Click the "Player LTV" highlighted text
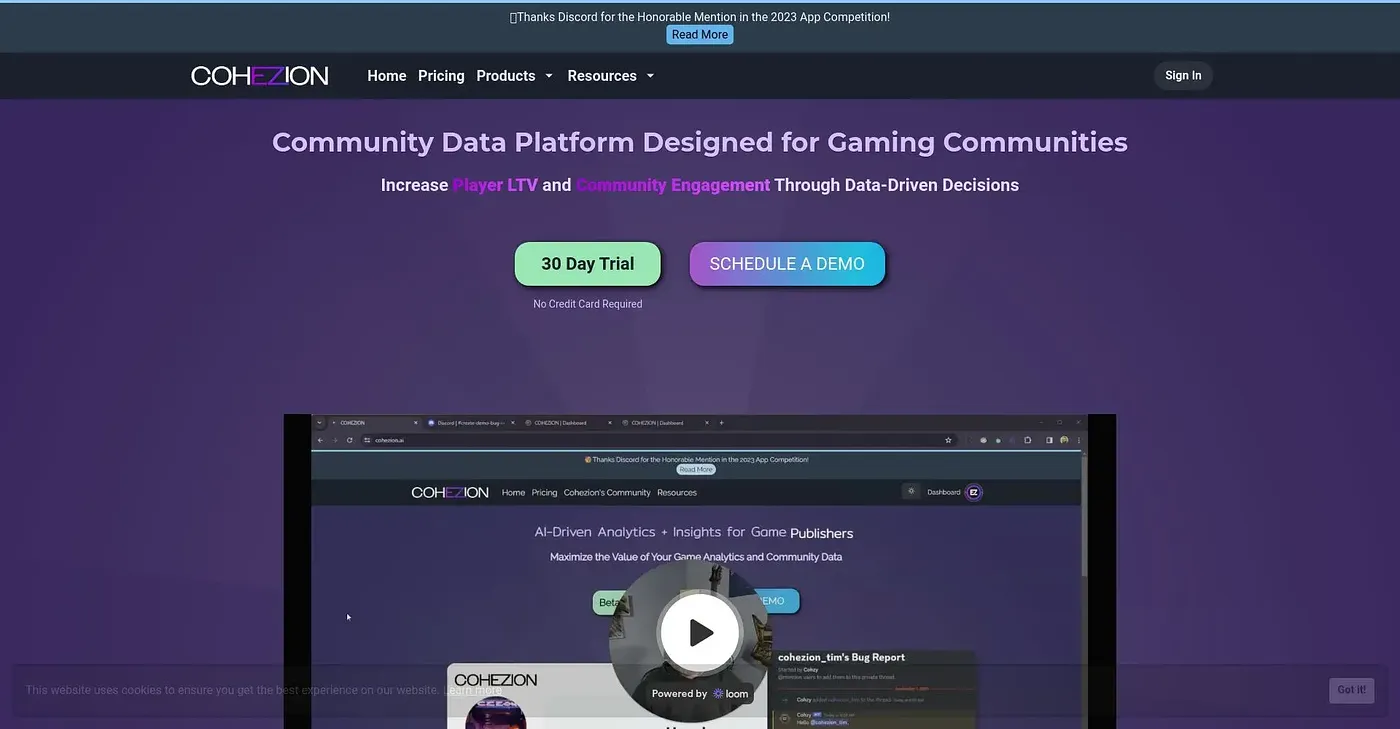The image size is (1400, 729). coord(495,185)
